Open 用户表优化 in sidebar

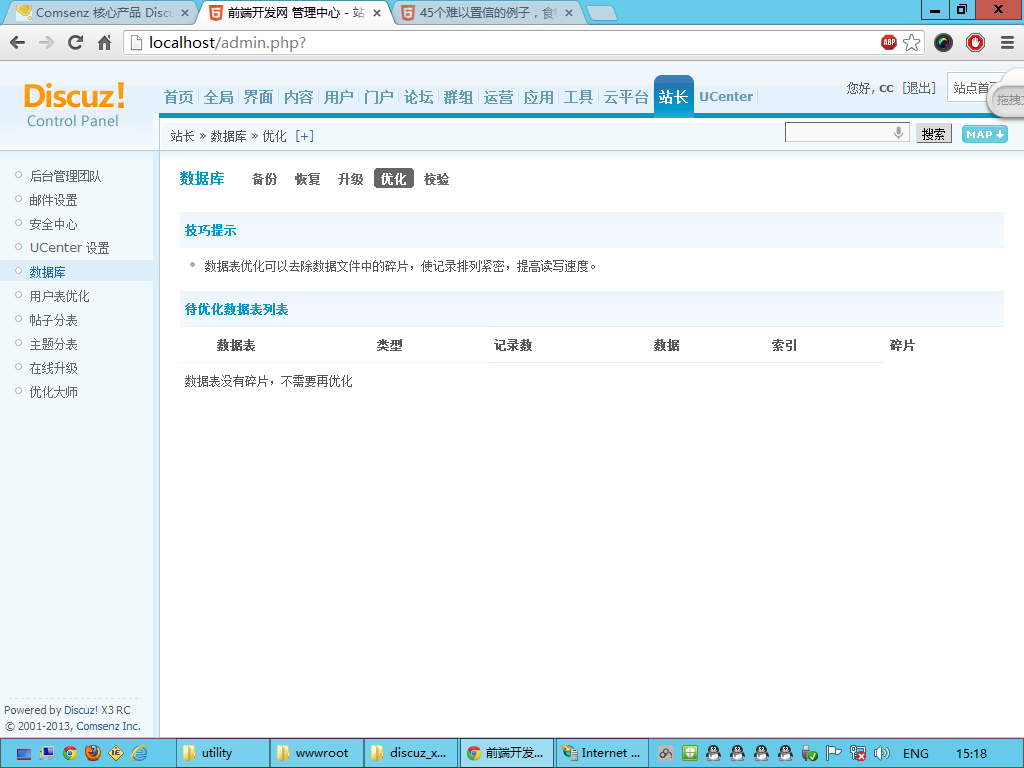59,296
